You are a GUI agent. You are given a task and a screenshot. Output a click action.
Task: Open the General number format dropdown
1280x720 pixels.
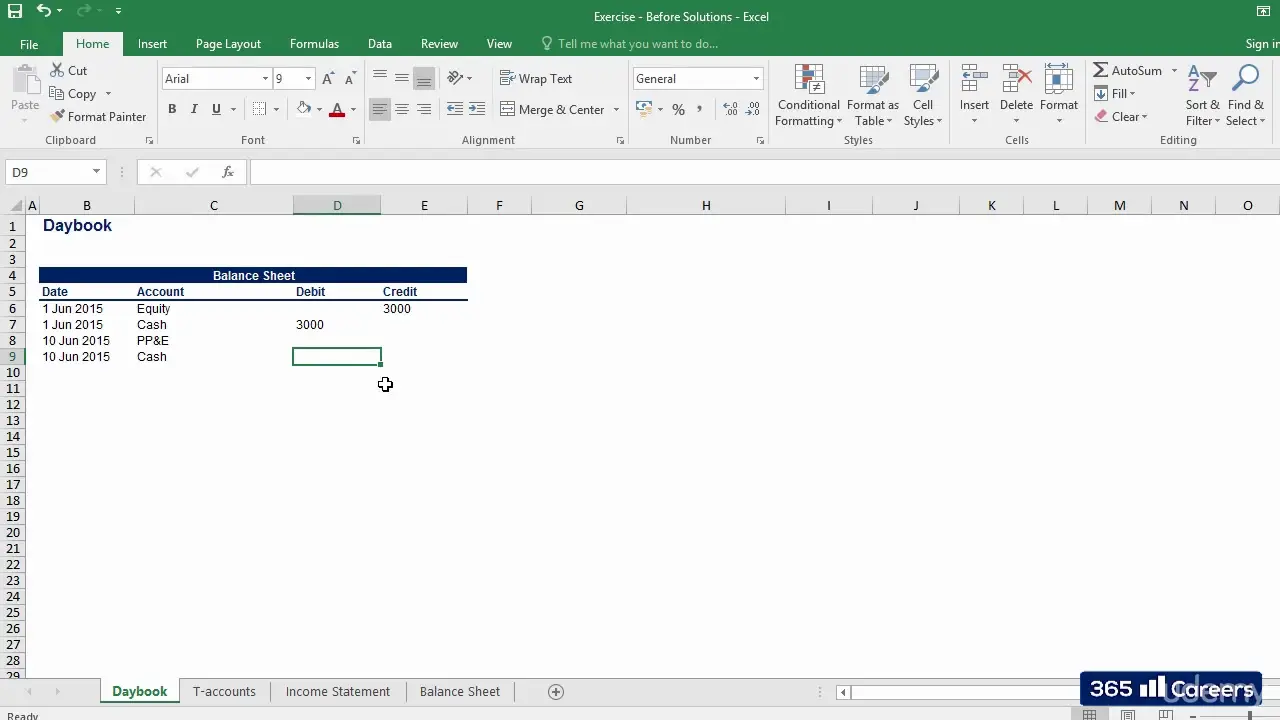pos(756,79)
